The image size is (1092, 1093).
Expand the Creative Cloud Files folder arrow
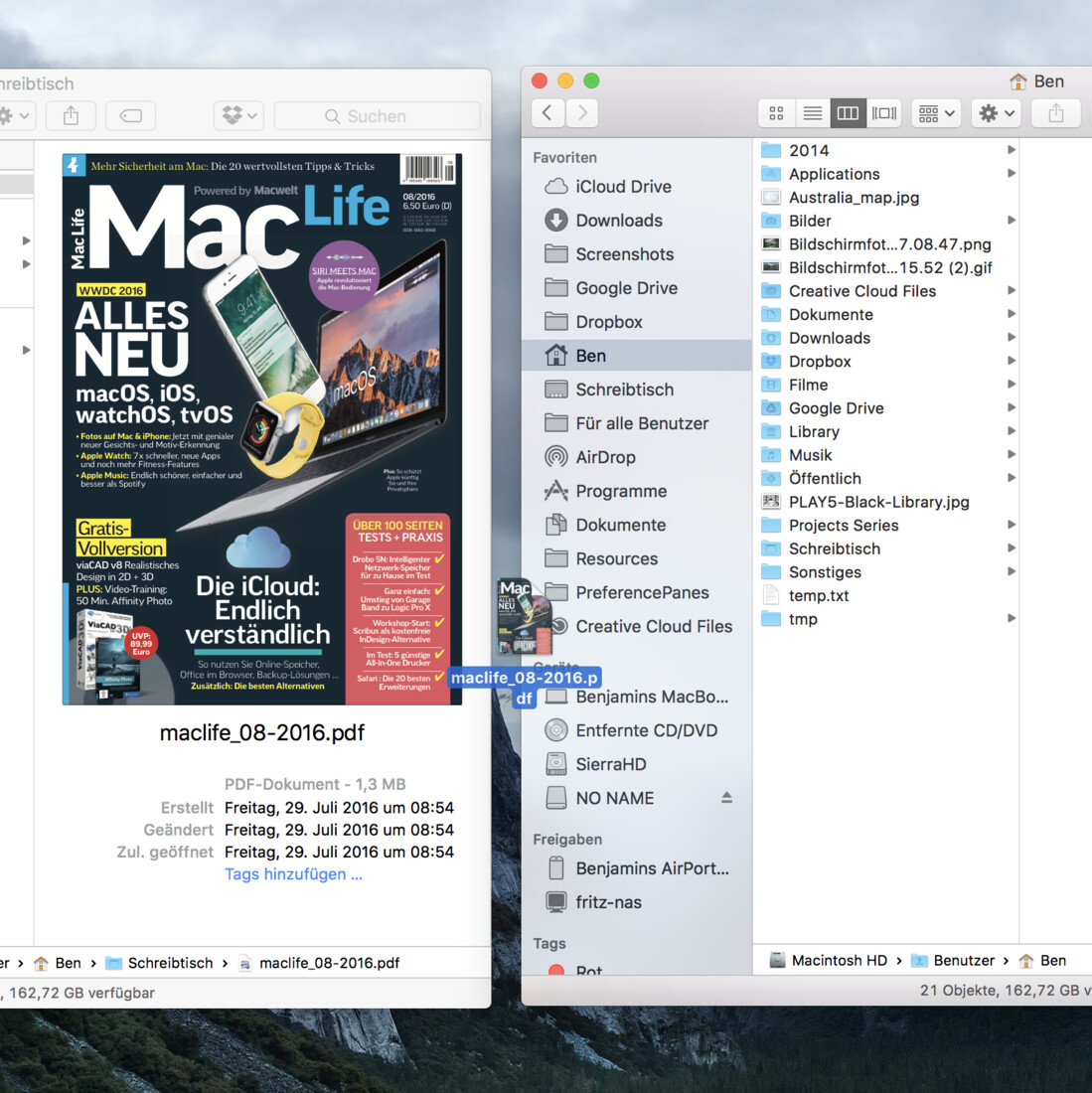tap(1011, 291)
